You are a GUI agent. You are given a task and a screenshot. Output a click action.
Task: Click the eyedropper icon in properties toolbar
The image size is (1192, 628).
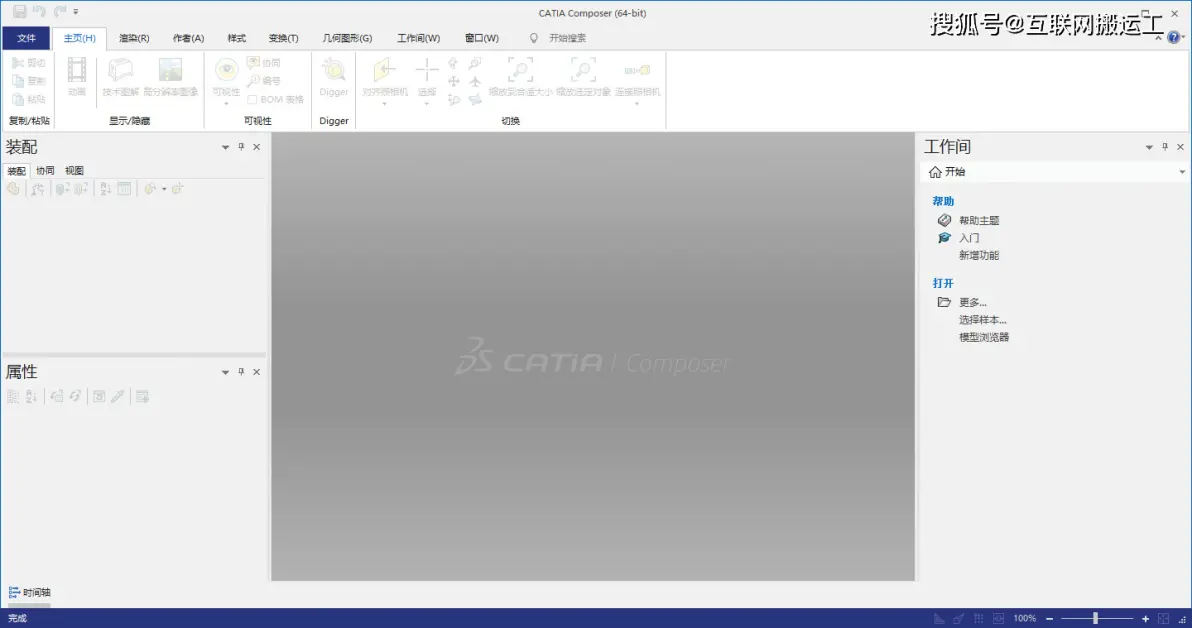pos(117,396)
